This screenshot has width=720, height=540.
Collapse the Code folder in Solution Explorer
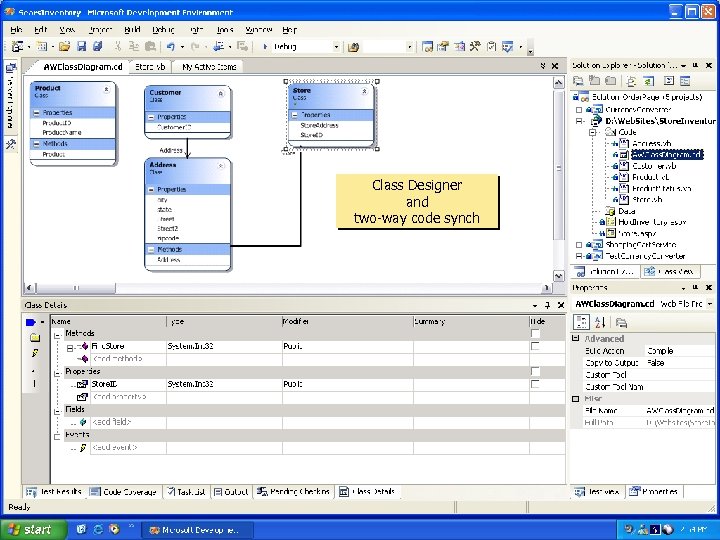tap(594, 131)
